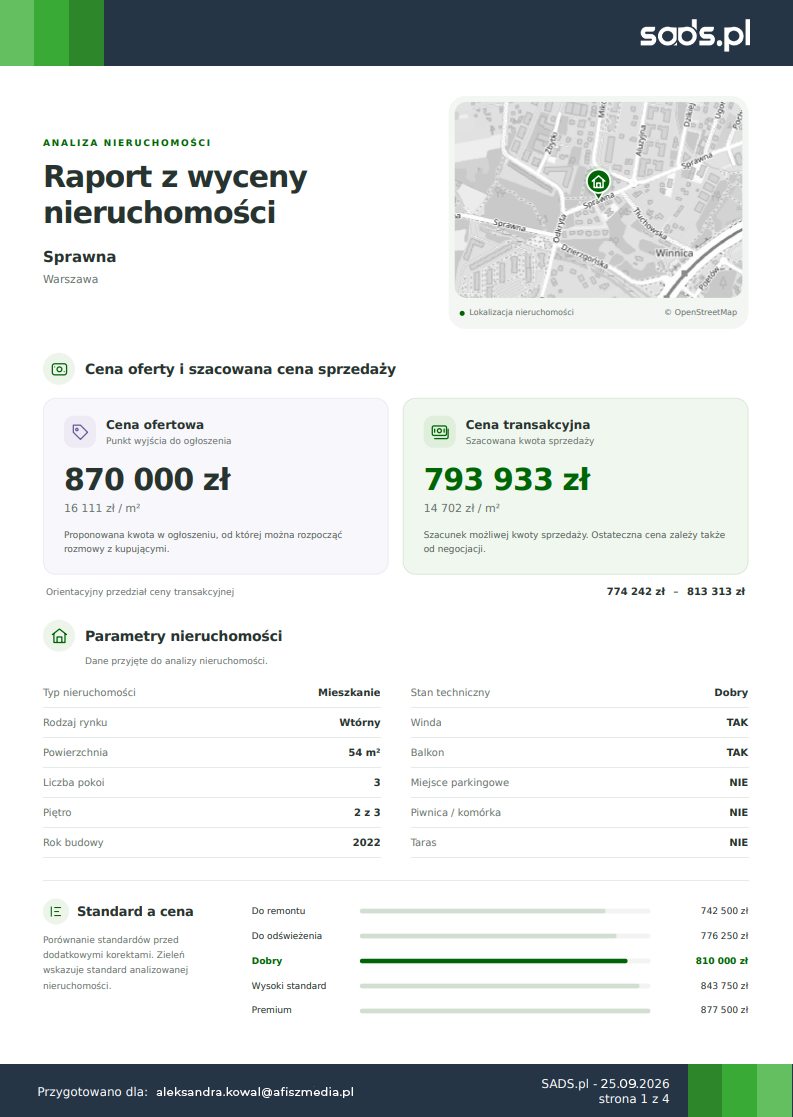Click the green Dobry standard label

[x=266, y=961]
